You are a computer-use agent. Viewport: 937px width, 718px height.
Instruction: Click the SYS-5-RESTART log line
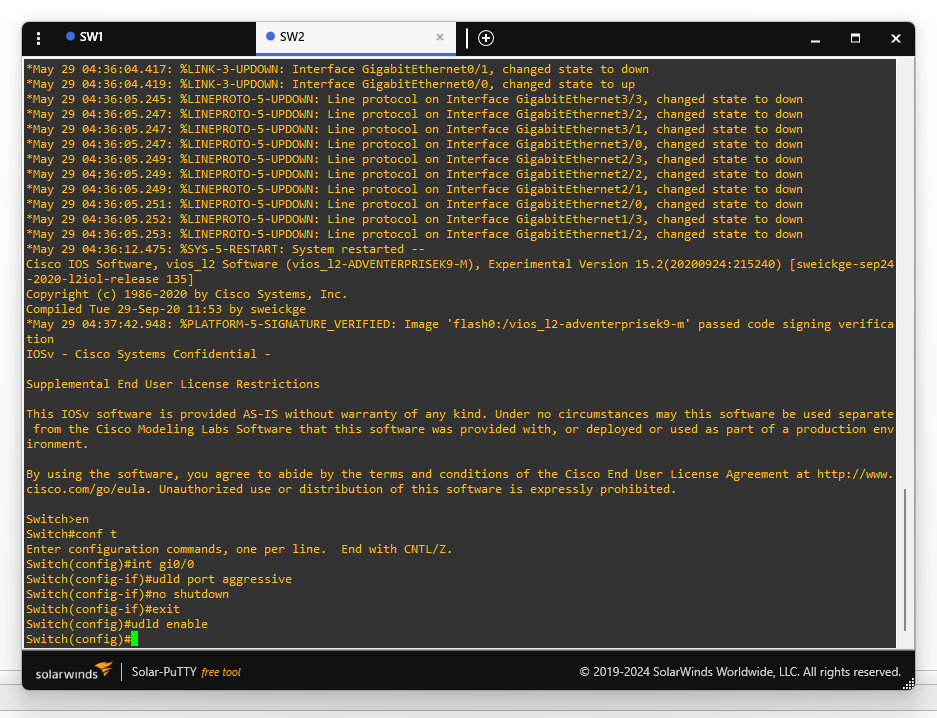pyautogui.click(x=225, y=249)
